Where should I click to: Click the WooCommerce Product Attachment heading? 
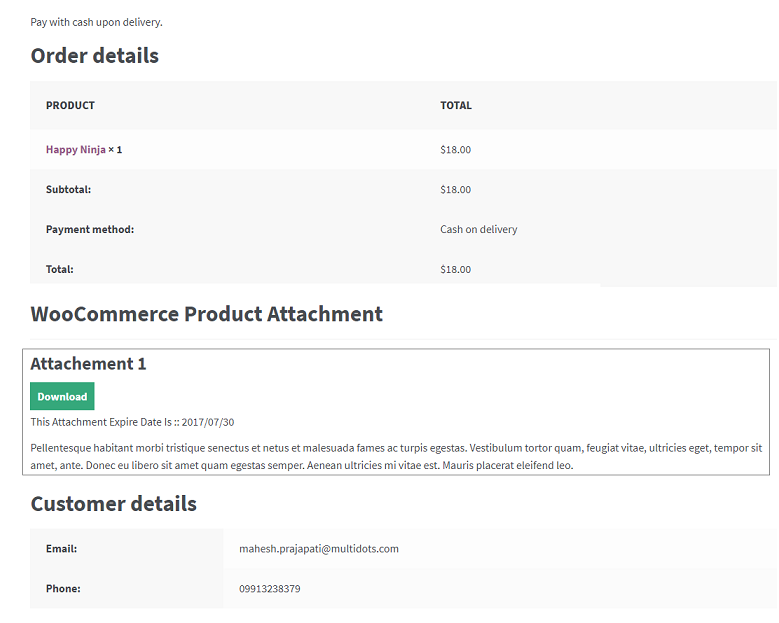tap(207, 314)
